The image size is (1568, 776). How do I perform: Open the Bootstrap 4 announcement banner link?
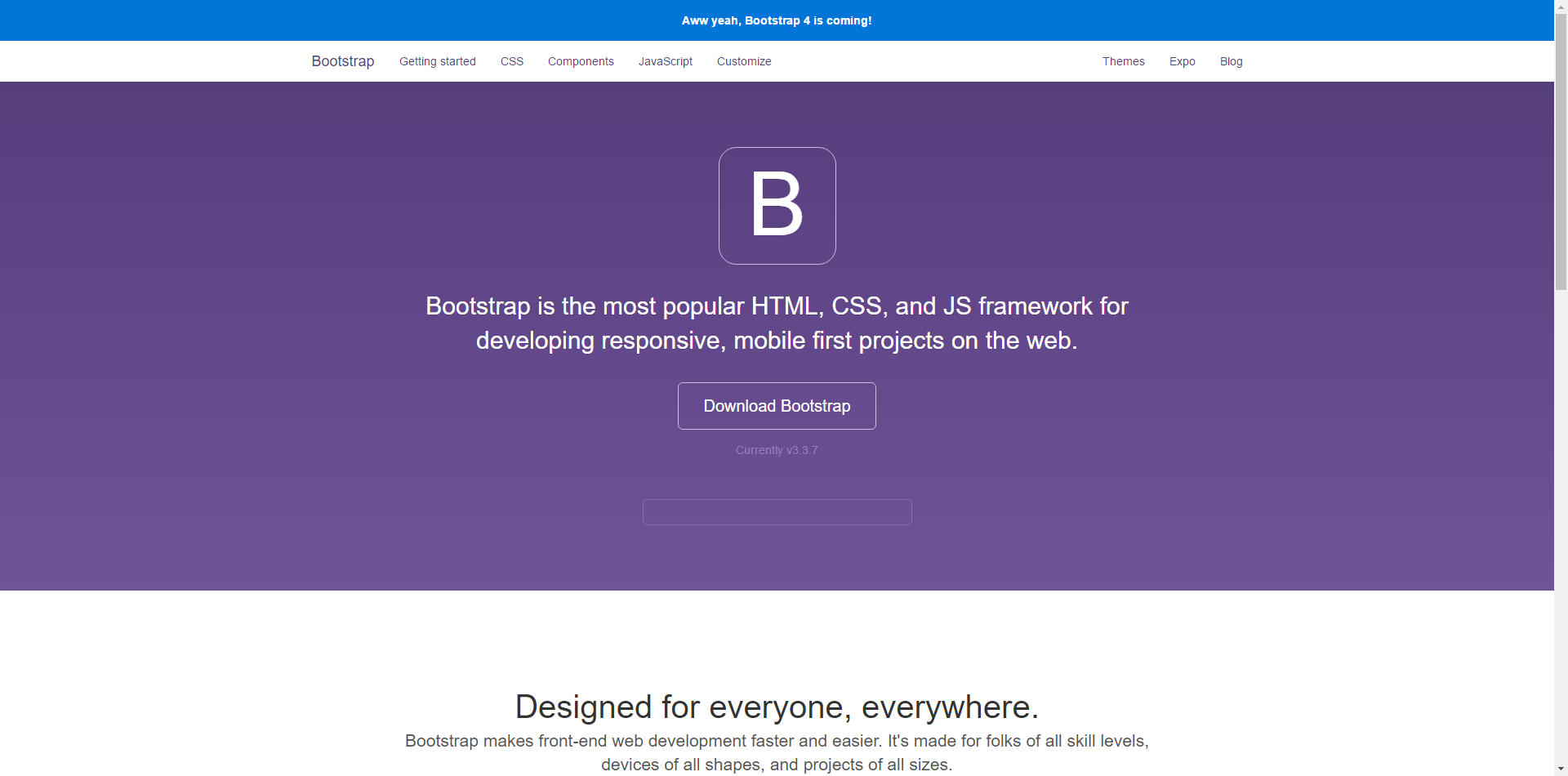[777, 20]
